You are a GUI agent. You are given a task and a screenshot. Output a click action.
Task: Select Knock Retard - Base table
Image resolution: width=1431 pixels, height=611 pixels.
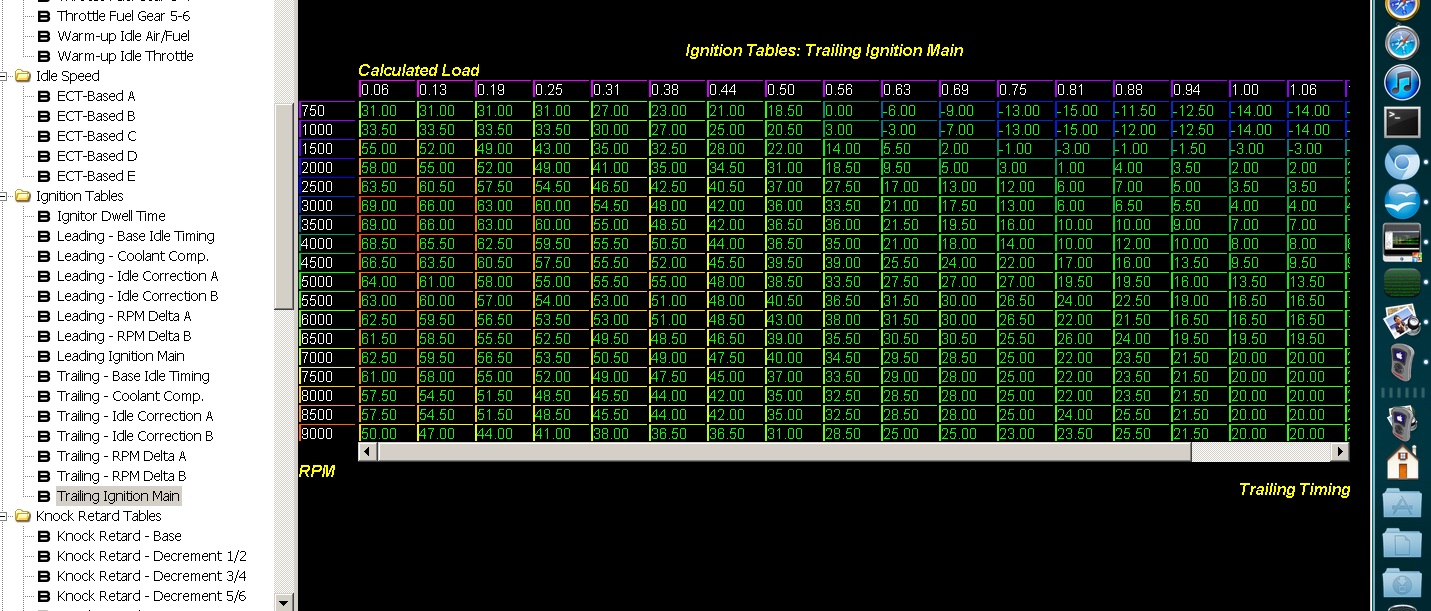pos(119,536)
